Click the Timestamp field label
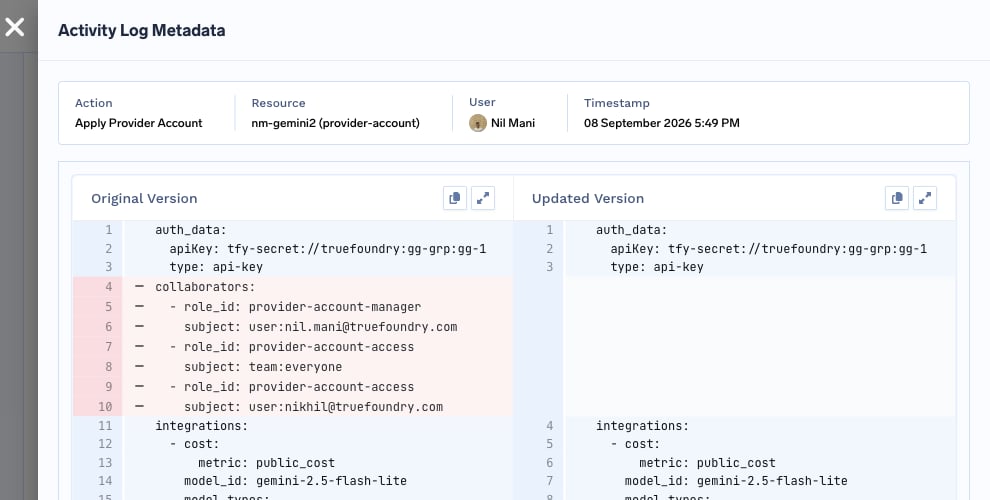990x500 pixels. [617, 103]
